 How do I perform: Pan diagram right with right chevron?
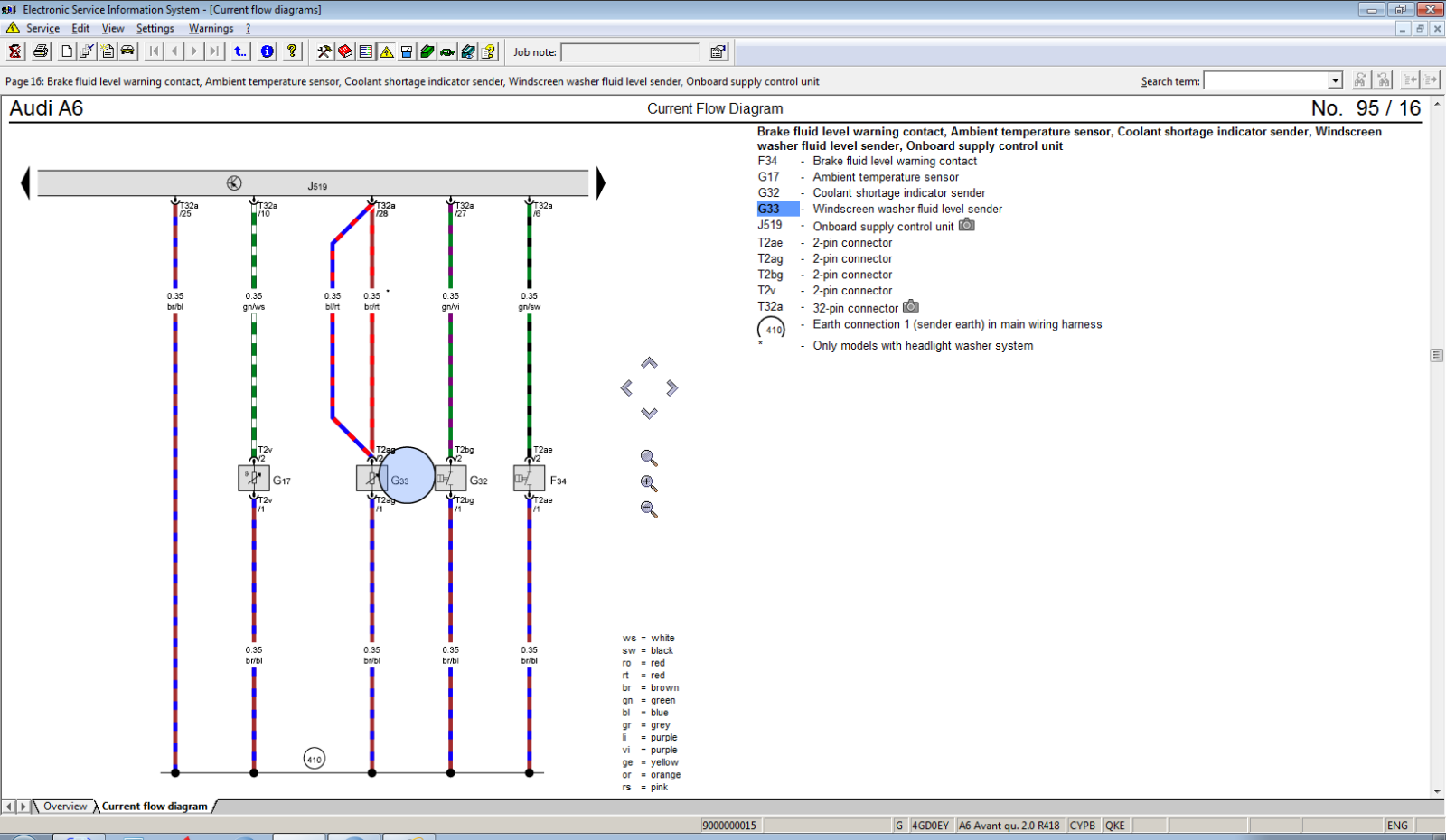(671, 388)
